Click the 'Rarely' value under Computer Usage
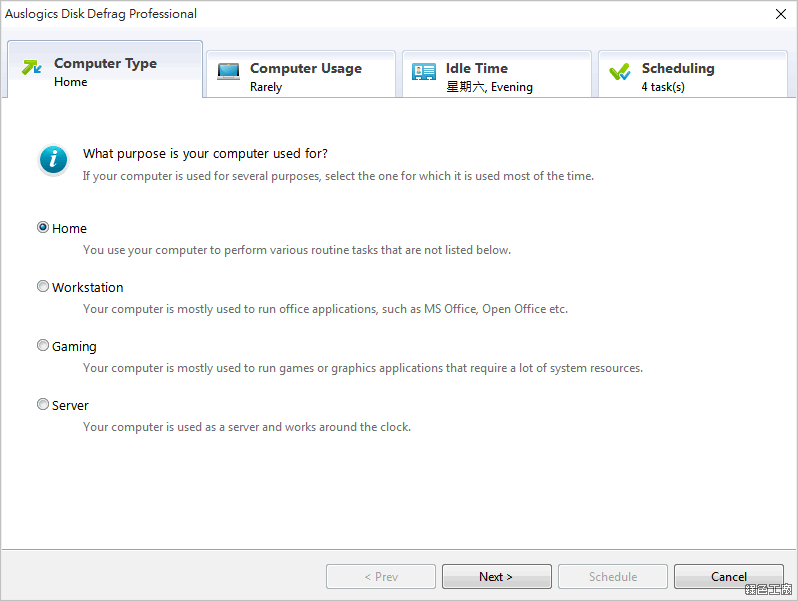This screenshot has width=798, height=601. 266,87
